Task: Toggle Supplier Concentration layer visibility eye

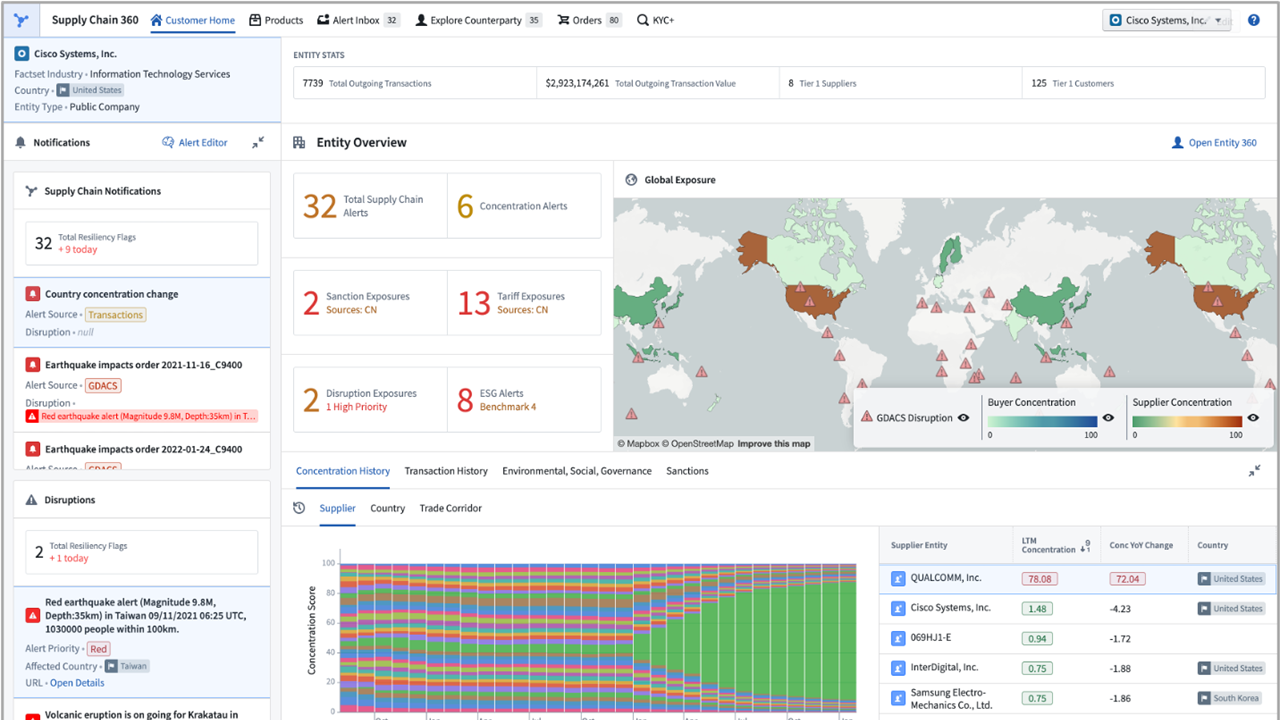Action: (x=1253, y=418)
